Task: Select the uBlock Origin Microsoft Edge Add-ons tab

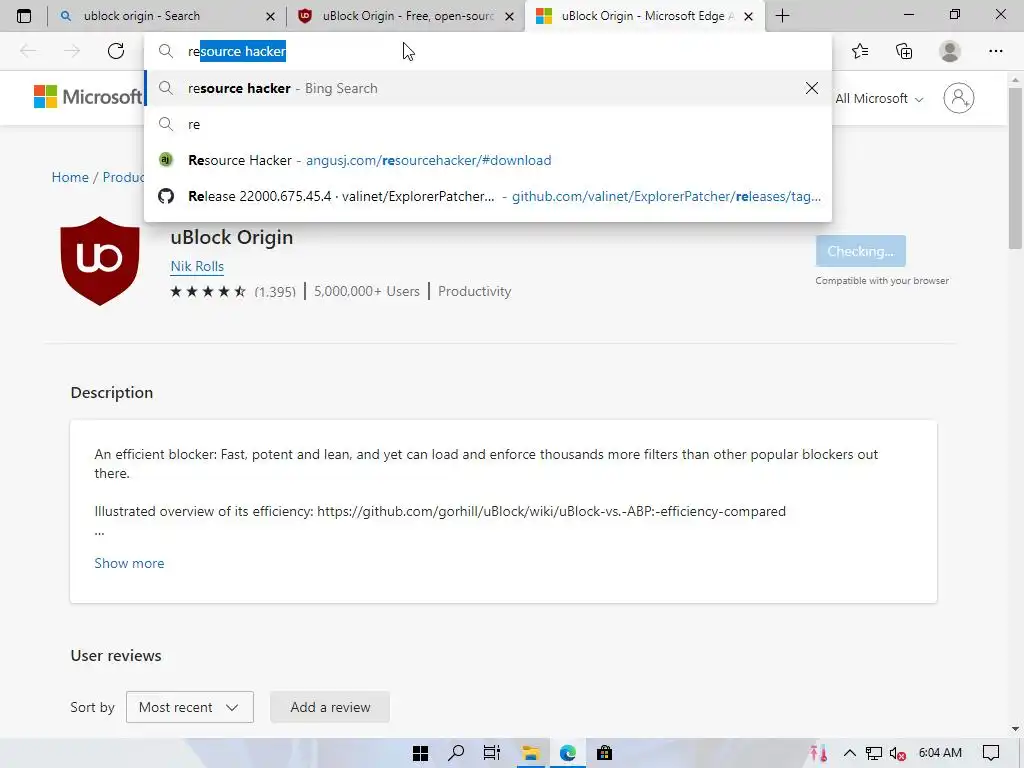Action: point(644,16)
